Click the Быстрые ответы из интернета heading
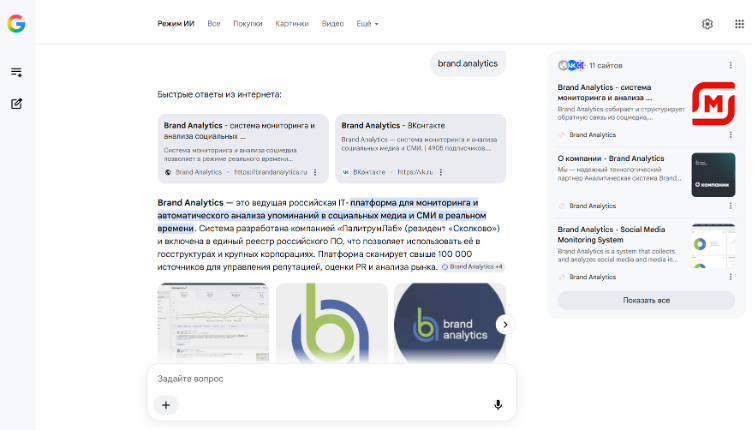755x430 pixels. [220, 94]
